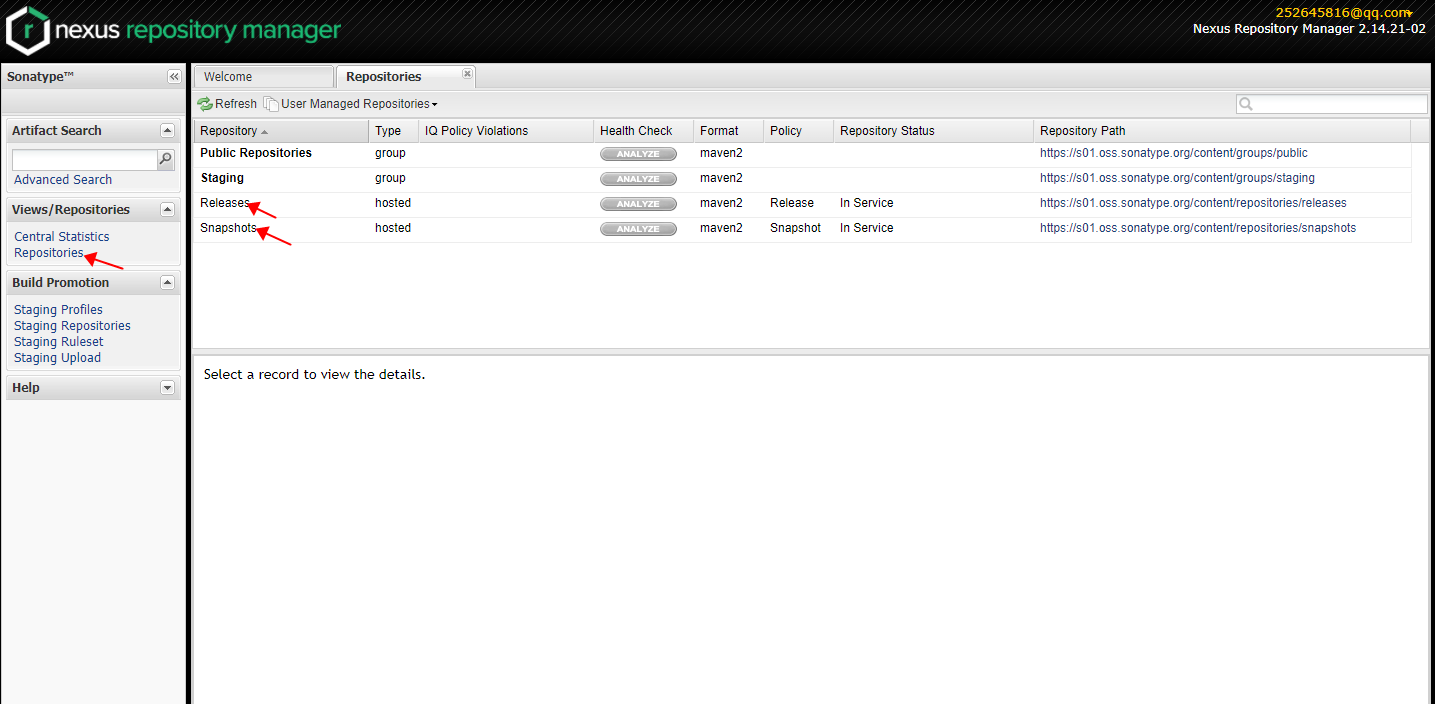Sort by the Type column header
The image size is (1435, 704).
pyautogui.click(x=393, y=131)
